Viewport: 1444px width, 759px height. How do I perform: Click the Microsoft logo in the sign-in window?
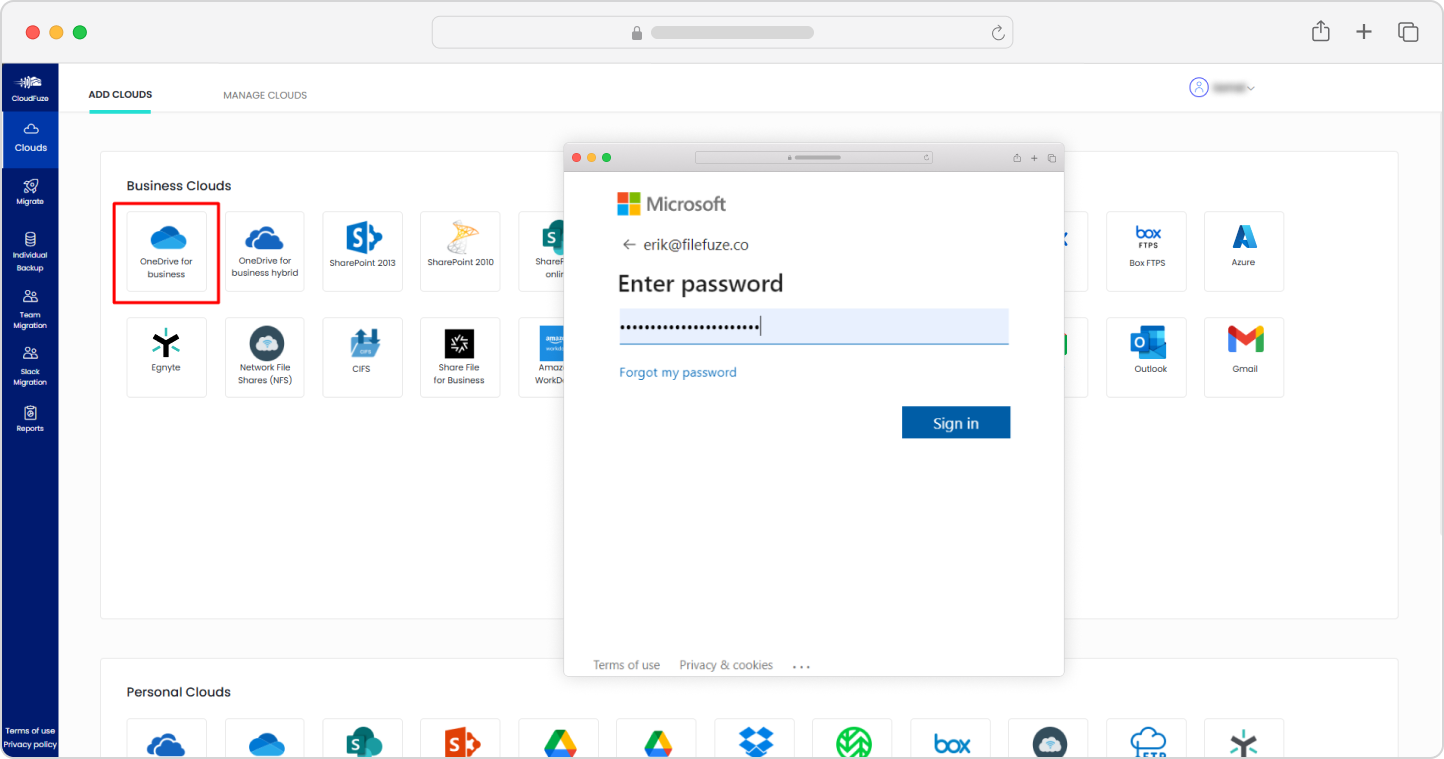coord(671,204)
